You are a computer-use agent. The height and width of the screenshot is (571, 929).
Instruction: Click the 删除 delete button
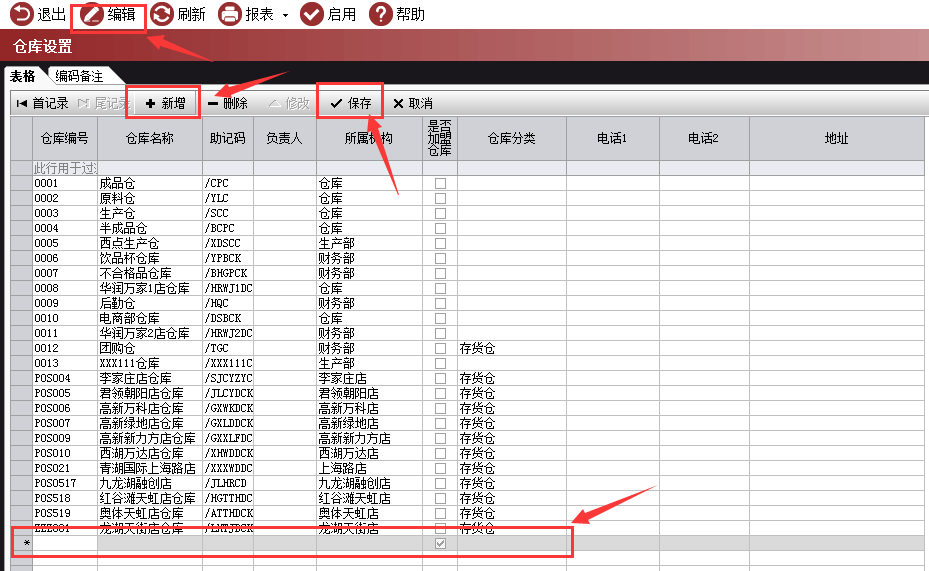click(x=228, y=104)
